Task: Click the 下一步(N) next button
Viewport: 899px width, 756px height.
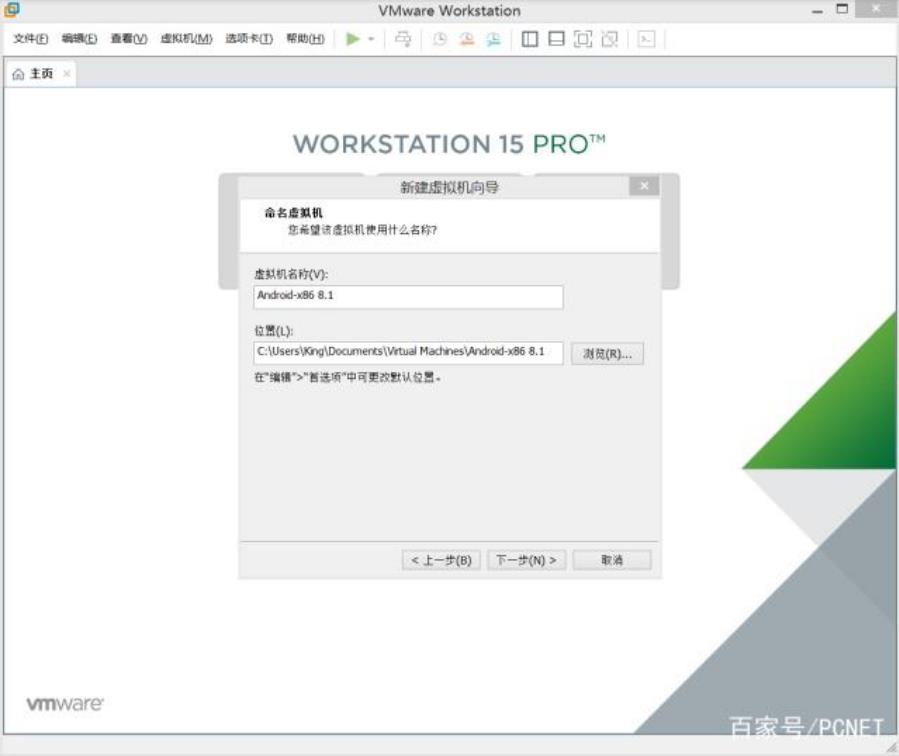Action: (526, 560)
